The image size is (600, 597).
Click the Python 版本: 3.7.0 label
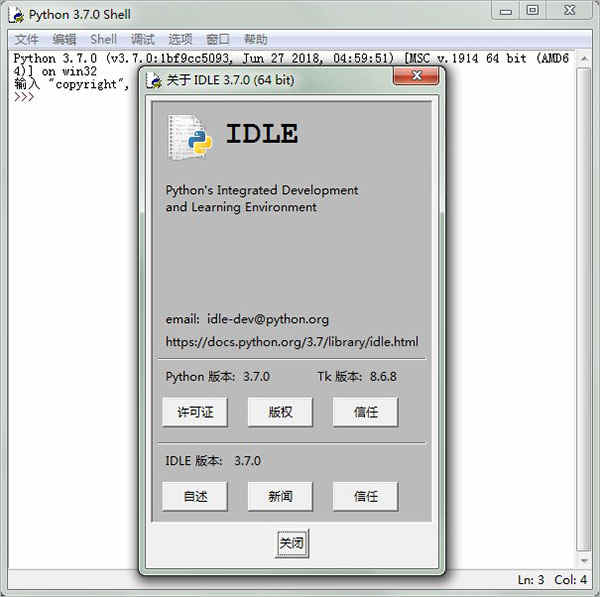coord(218,377)
